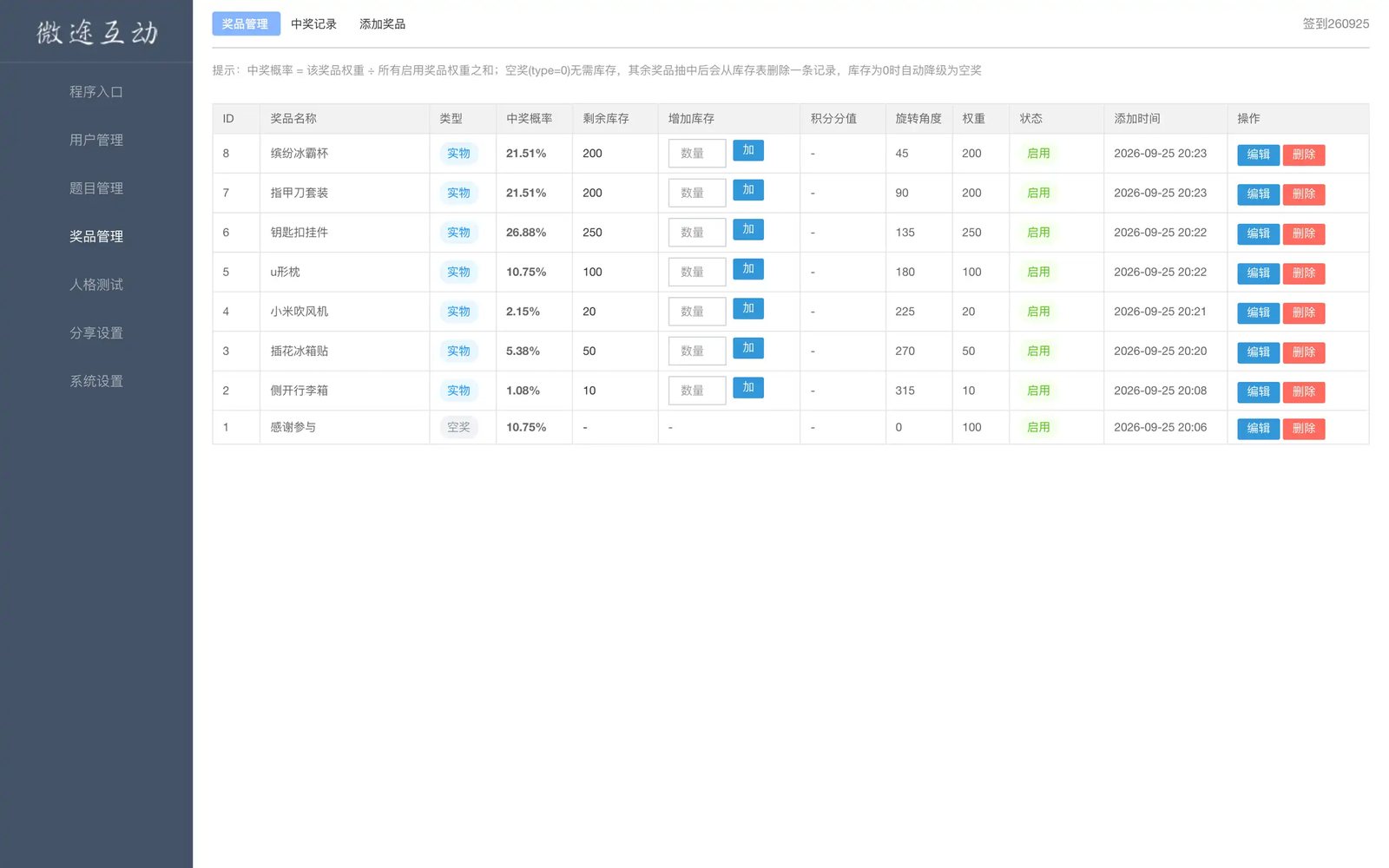1389x868 pixels.
Task: Open 程序入口 in the sidebar
Action: pyautogui.click(x=96, y=92)
